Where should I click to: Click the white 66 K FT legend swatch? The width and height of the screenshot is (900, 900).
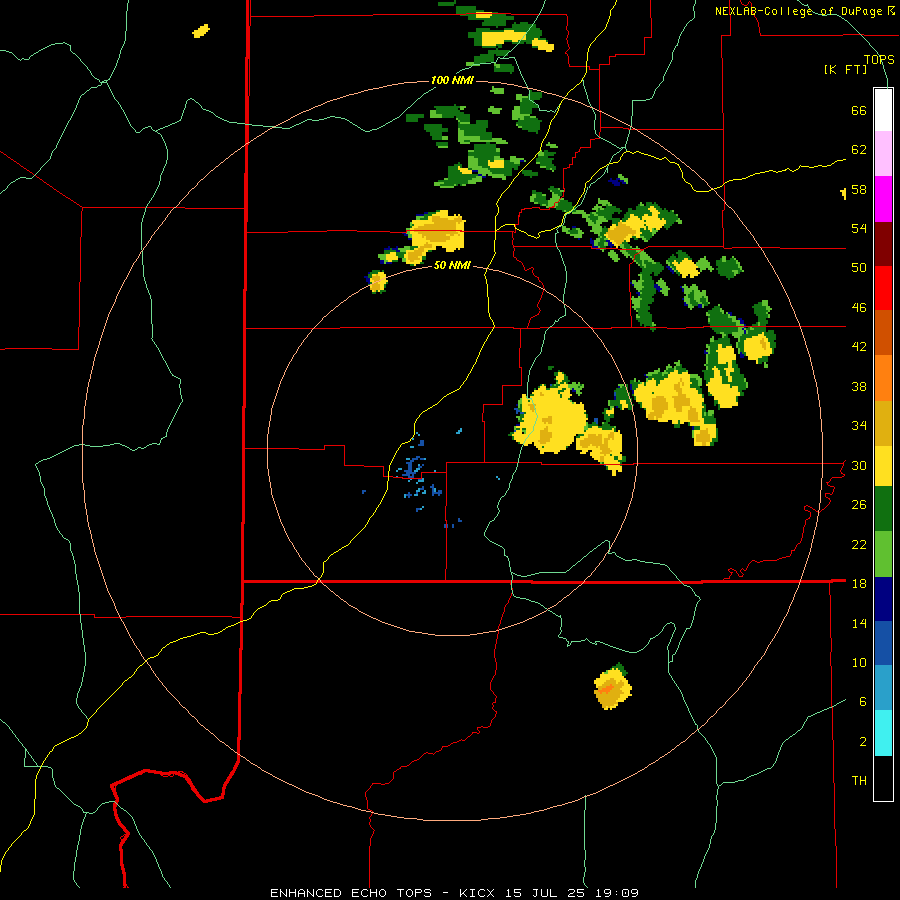tap(883, 110)
